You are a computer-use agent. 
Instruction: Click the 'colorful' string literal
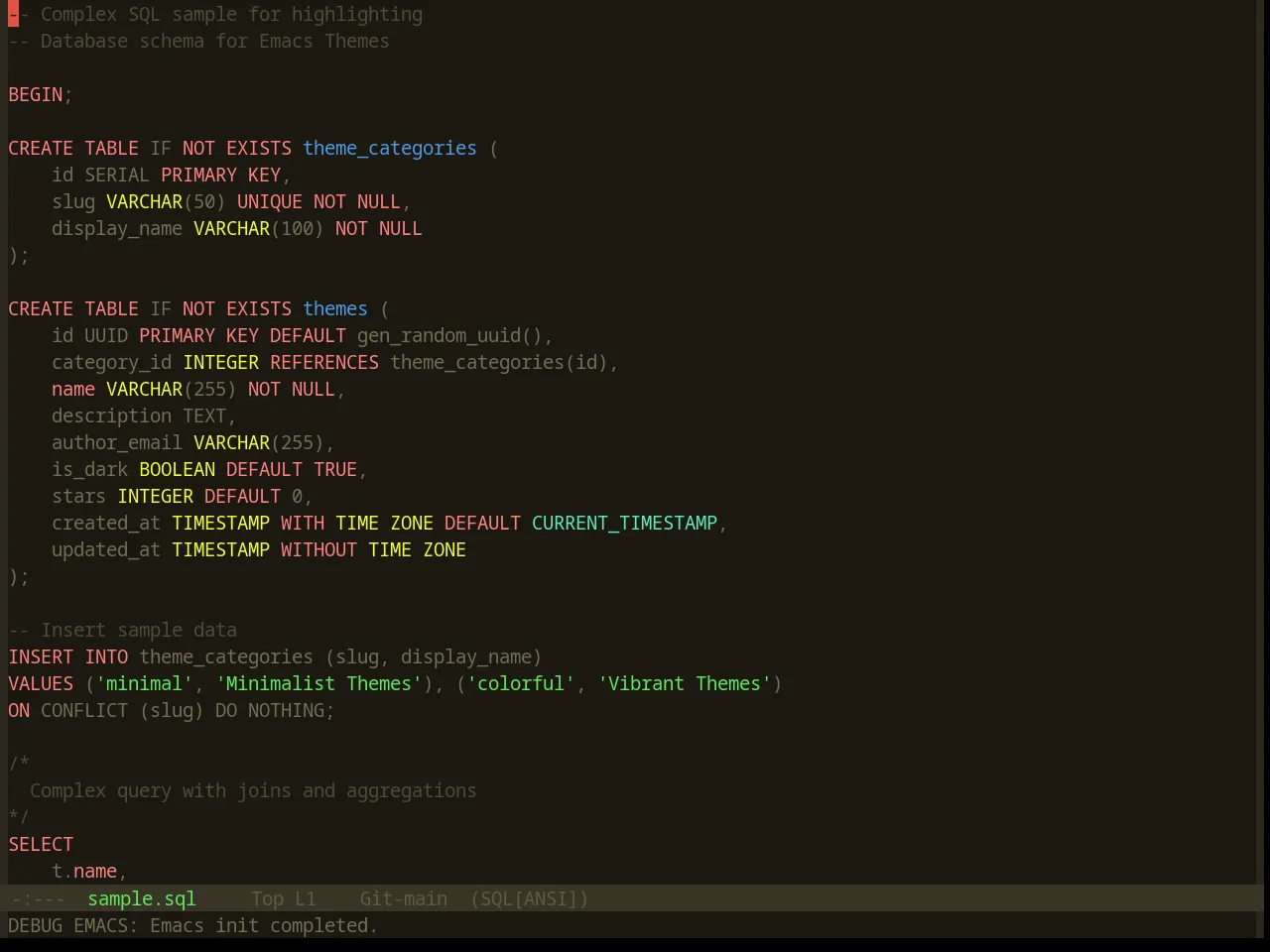click(521, 683)
